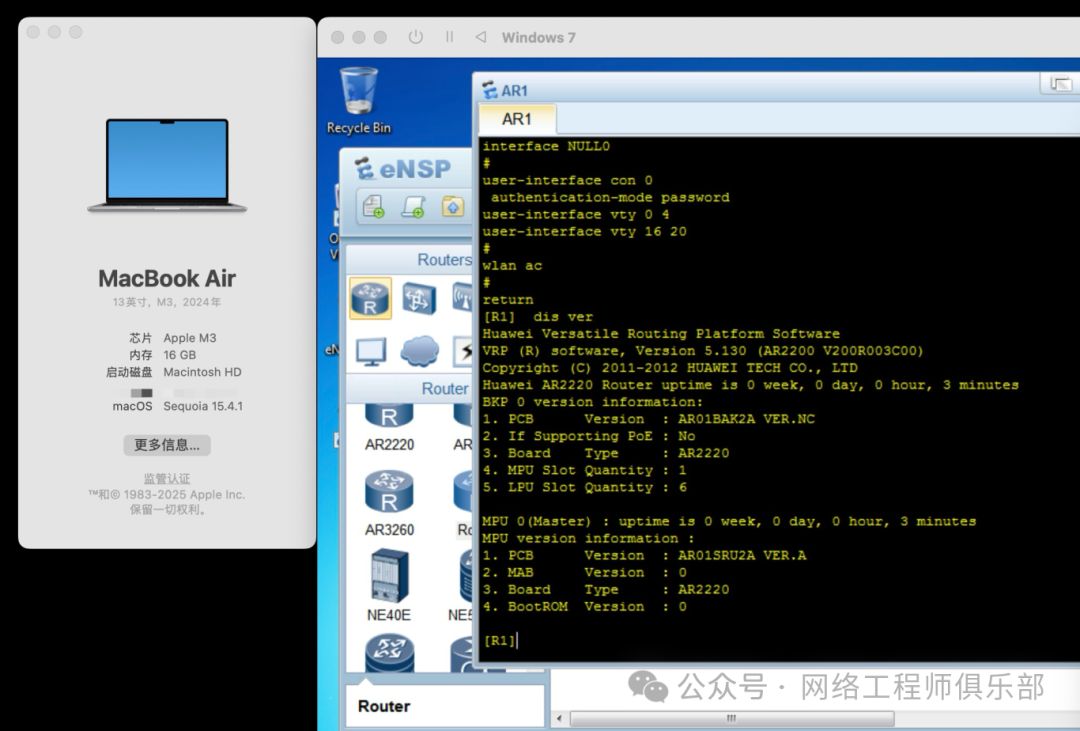Click the eNSP new topology icon
Viewport: 1080px width, 731px height.
(374, 206)
